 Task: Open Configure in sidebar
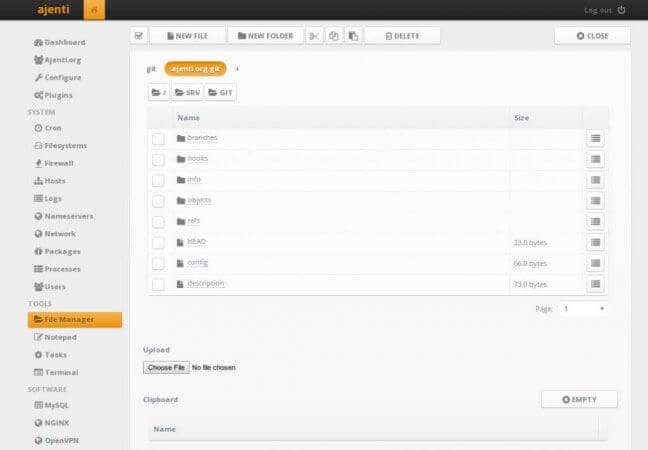tap(58, 77)
